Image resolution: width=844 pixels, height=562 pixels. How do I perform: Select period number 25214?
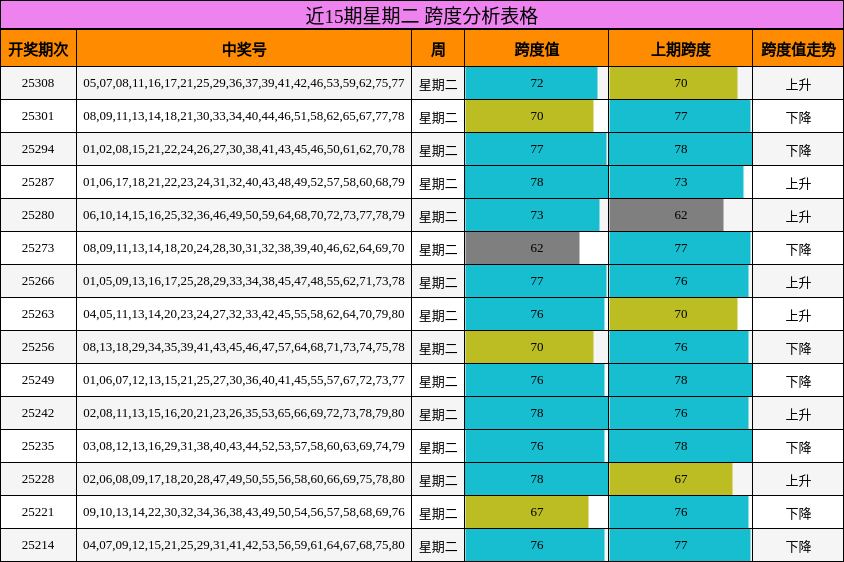pos(38,545)
